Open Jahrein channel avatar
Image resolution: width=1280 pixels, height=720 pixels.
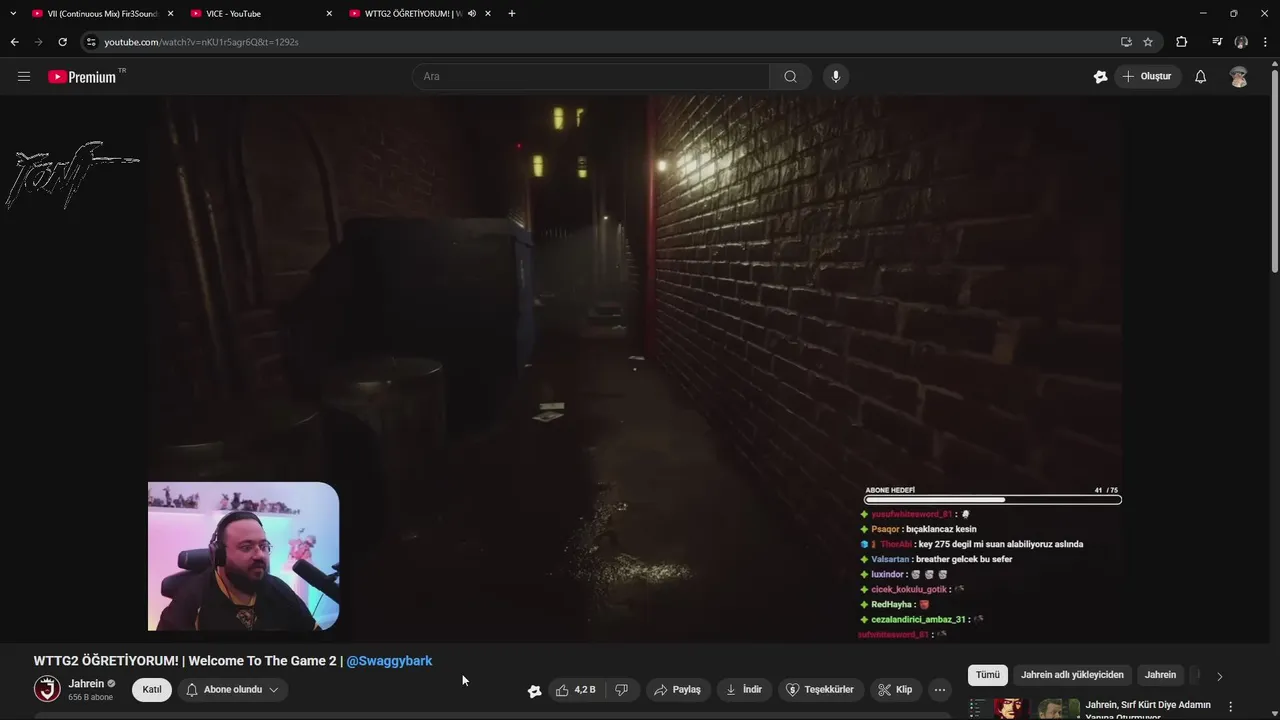coord(47,689)
